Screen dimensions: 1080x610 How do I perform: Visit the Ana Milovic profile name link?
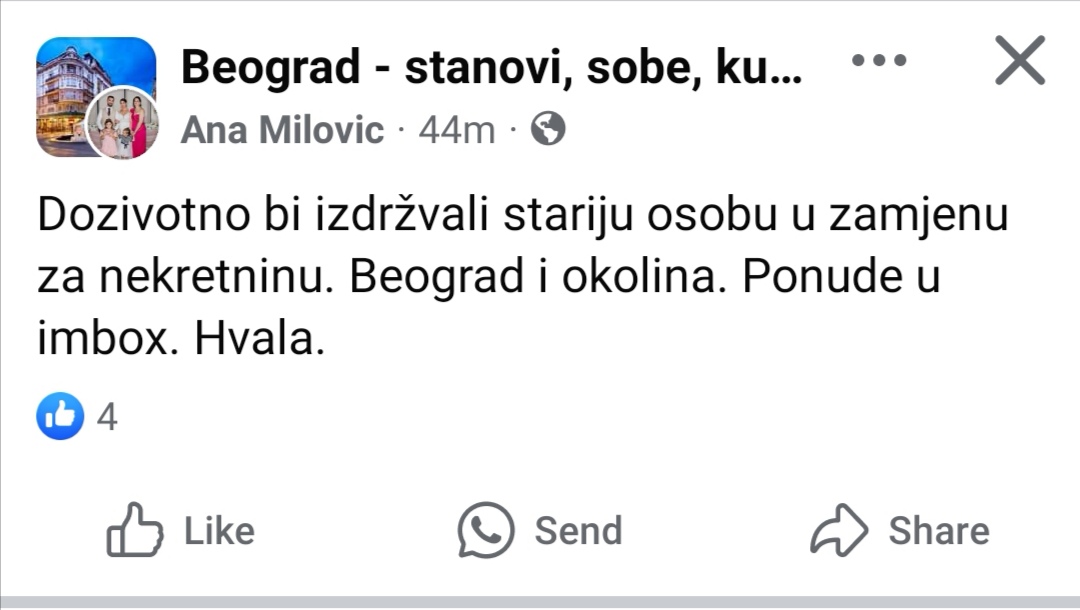pos(282,130)
